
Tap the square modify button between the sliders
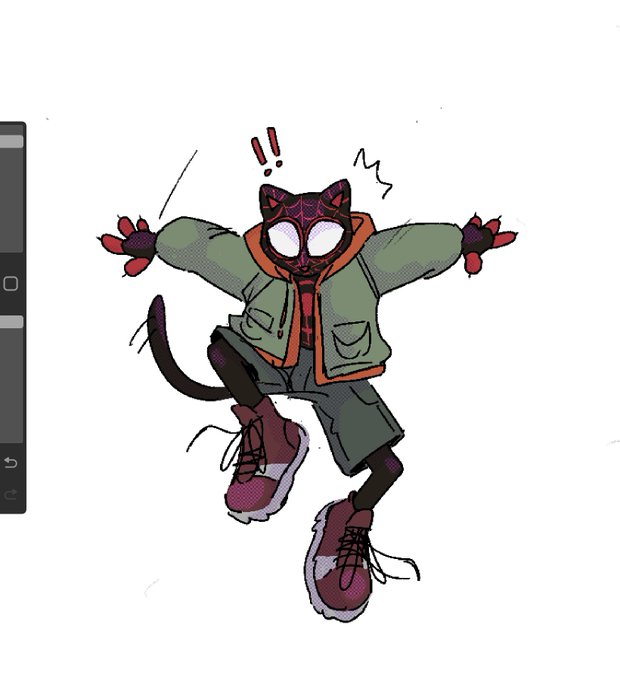pyautogui.click(x=10, y=284)
